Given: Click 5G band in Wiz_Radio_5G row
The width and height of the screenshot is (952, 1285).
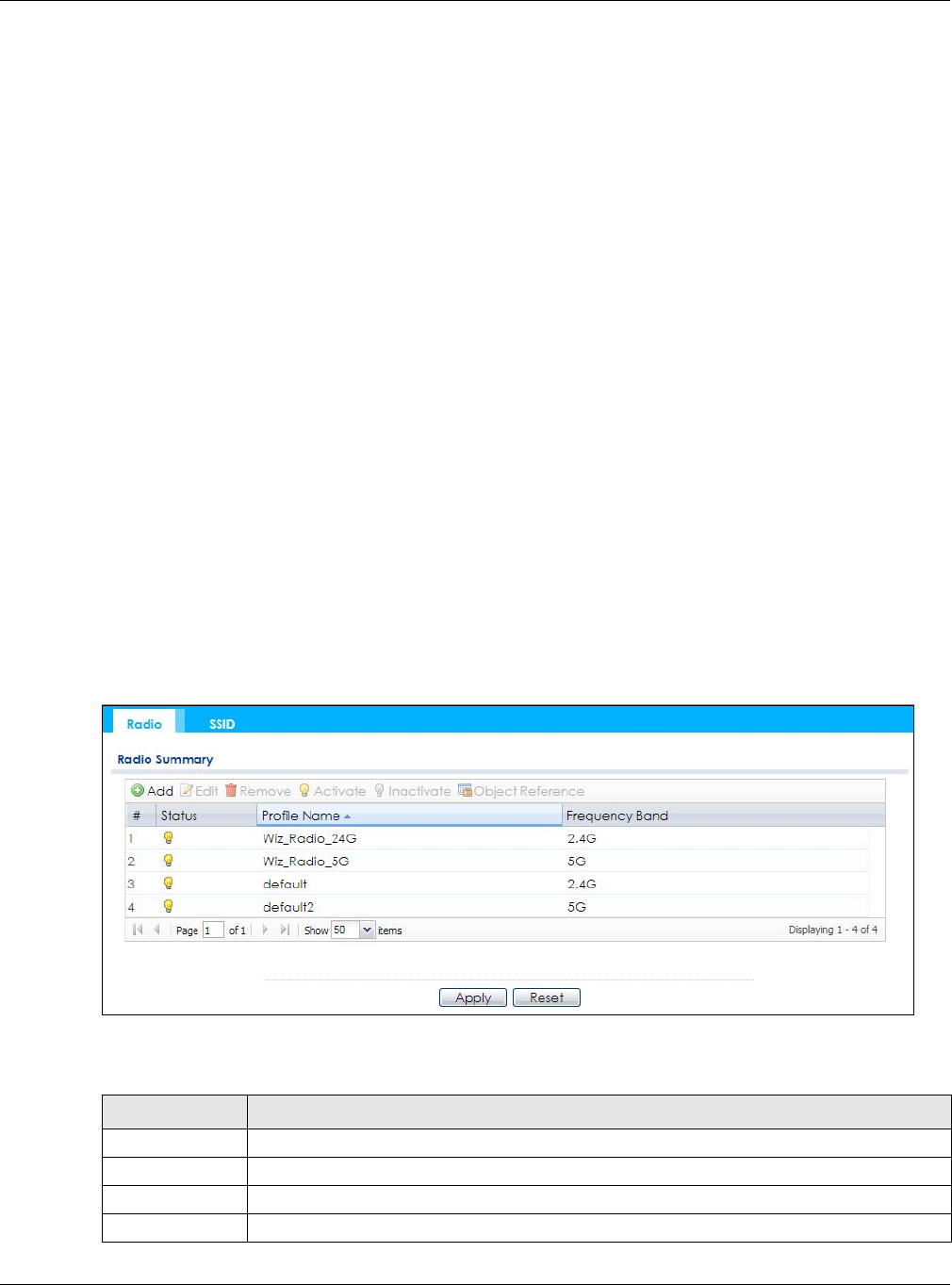Looking at the screenshot, I should [x=577, y=861].
